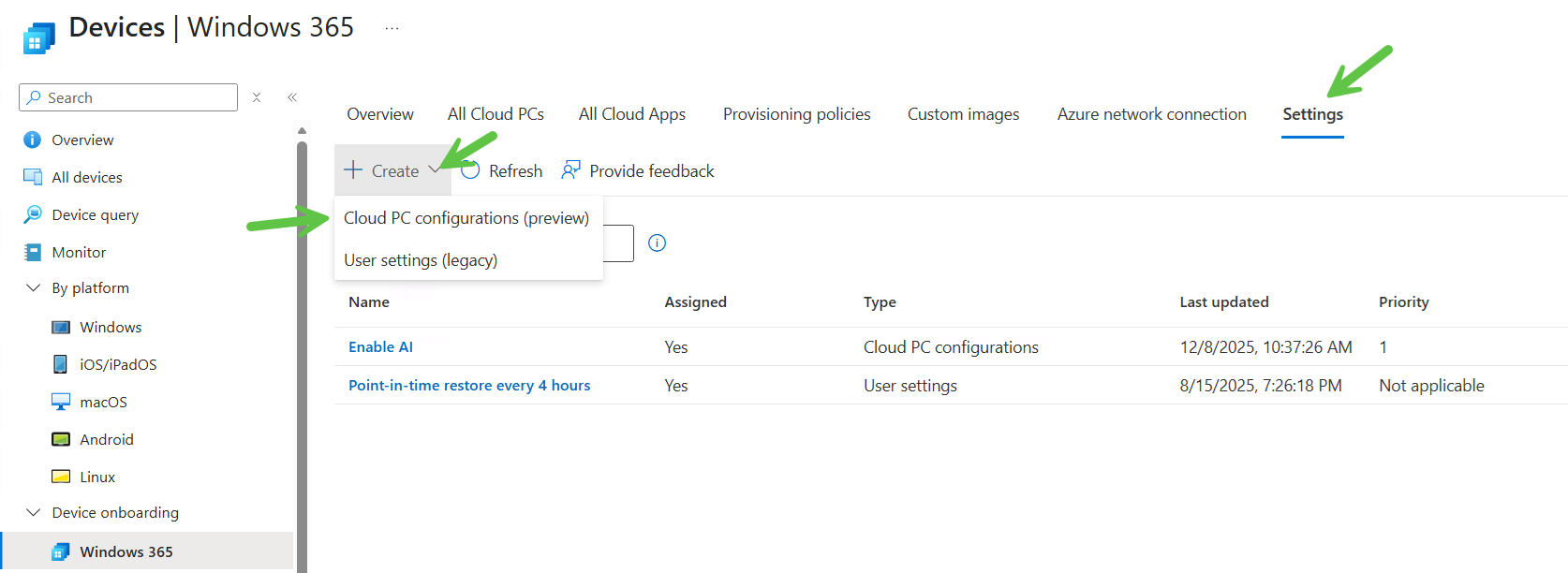Open the Azure network connection tab
1568x573 pixels.
click(1152, 114)
